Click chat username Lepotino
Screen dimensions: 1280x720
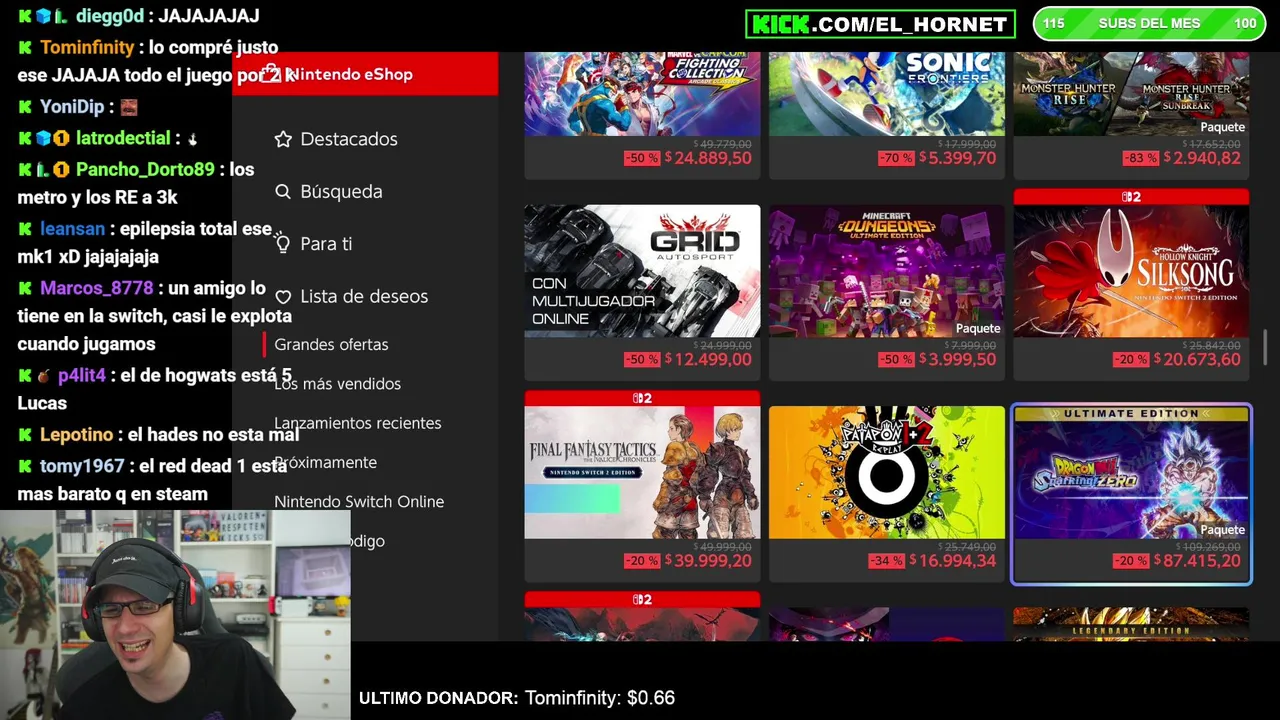point(76,435)
